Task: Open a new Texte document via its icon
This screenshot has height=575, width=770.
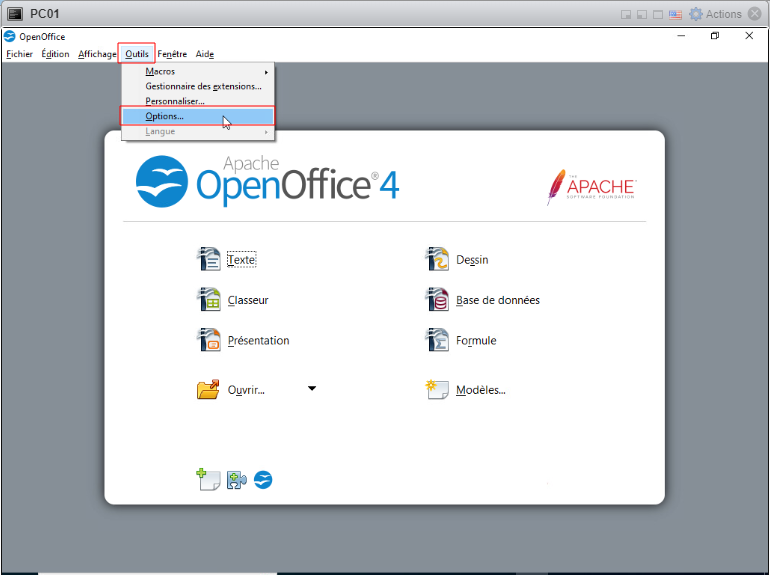Action: tap(208, 259)
